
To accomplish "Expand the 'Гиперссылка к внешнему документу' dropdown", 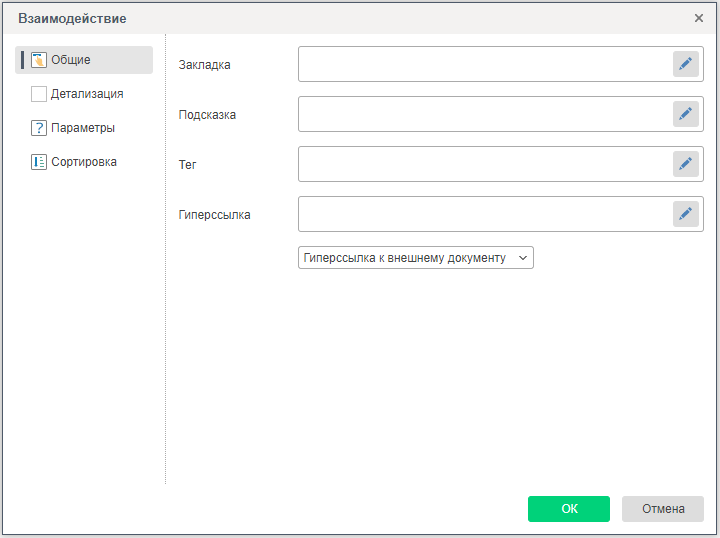I will (x=416, y=258).
